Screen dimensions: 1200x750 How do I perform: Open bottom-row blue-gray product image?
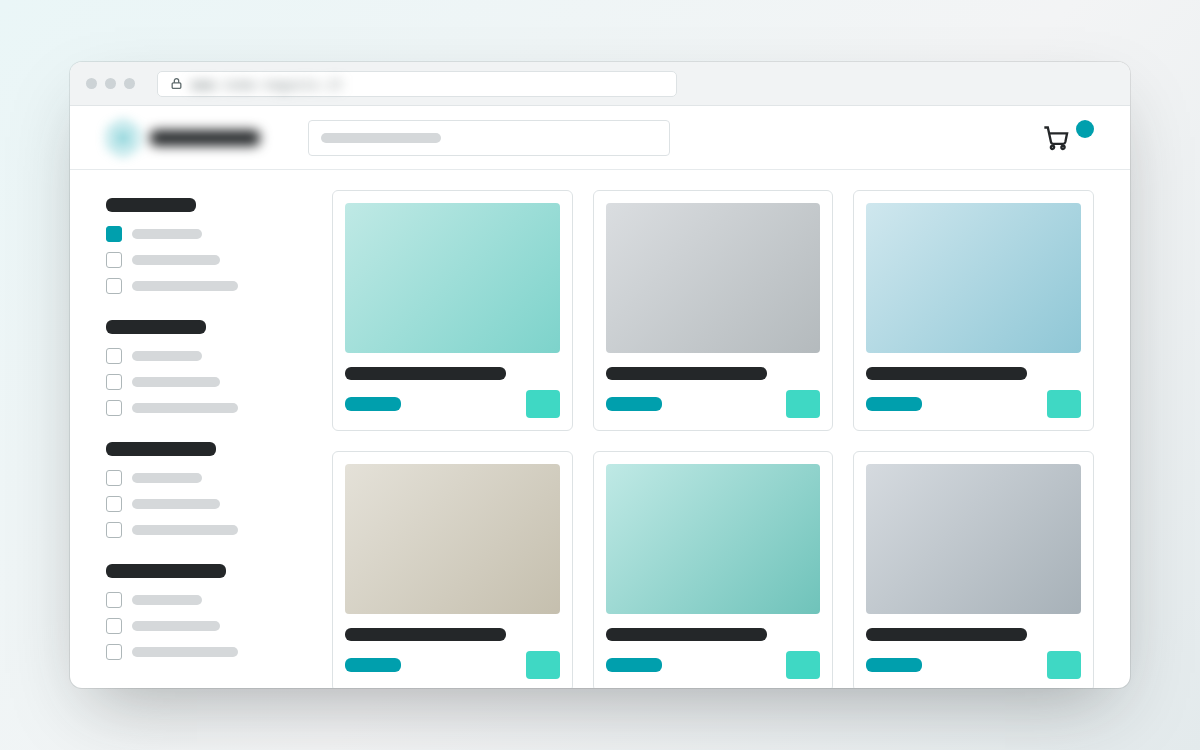tap(973, 539)
